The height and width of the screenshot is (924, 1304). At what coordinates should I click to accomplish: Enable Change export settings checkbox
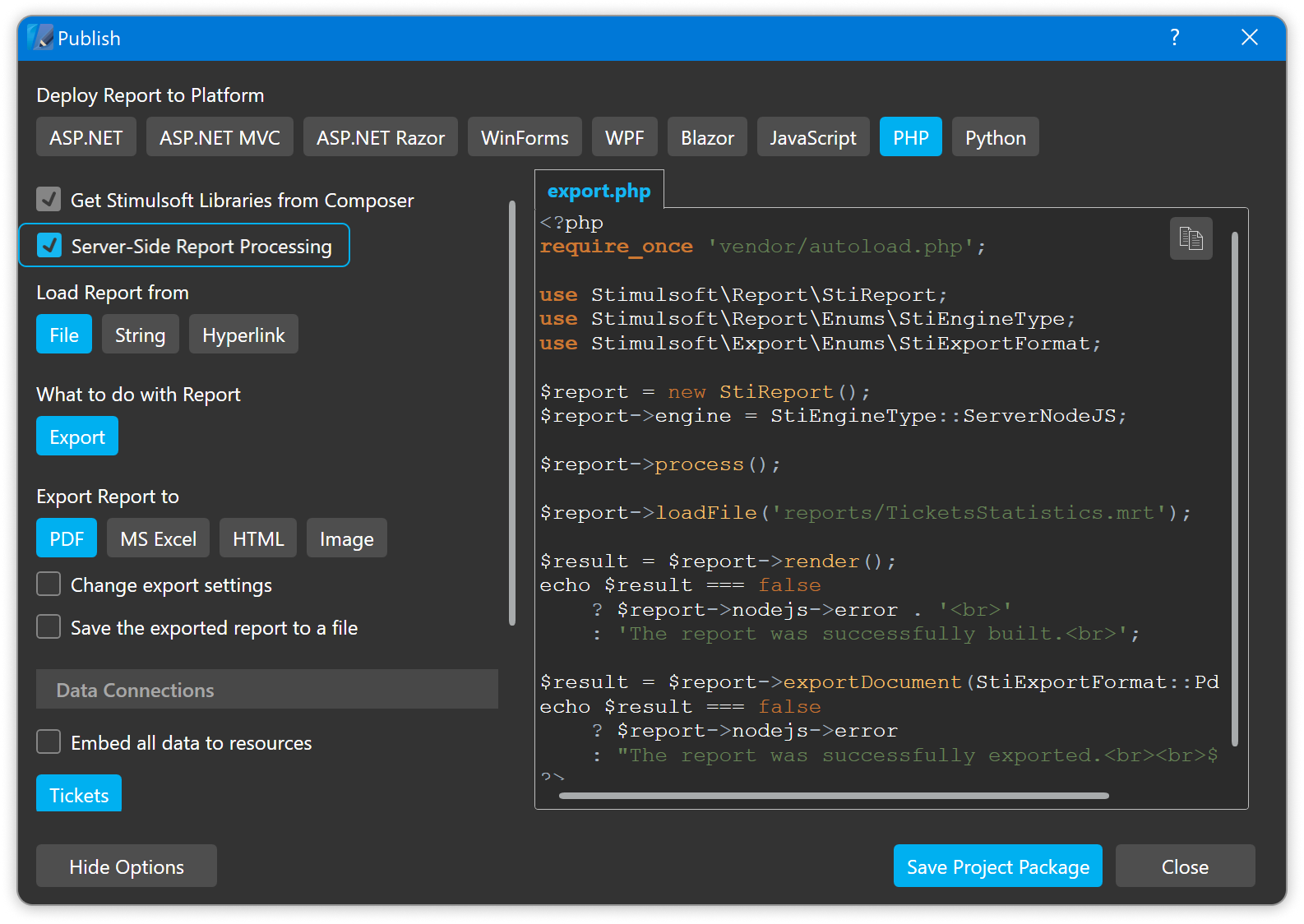click(49, 584)
